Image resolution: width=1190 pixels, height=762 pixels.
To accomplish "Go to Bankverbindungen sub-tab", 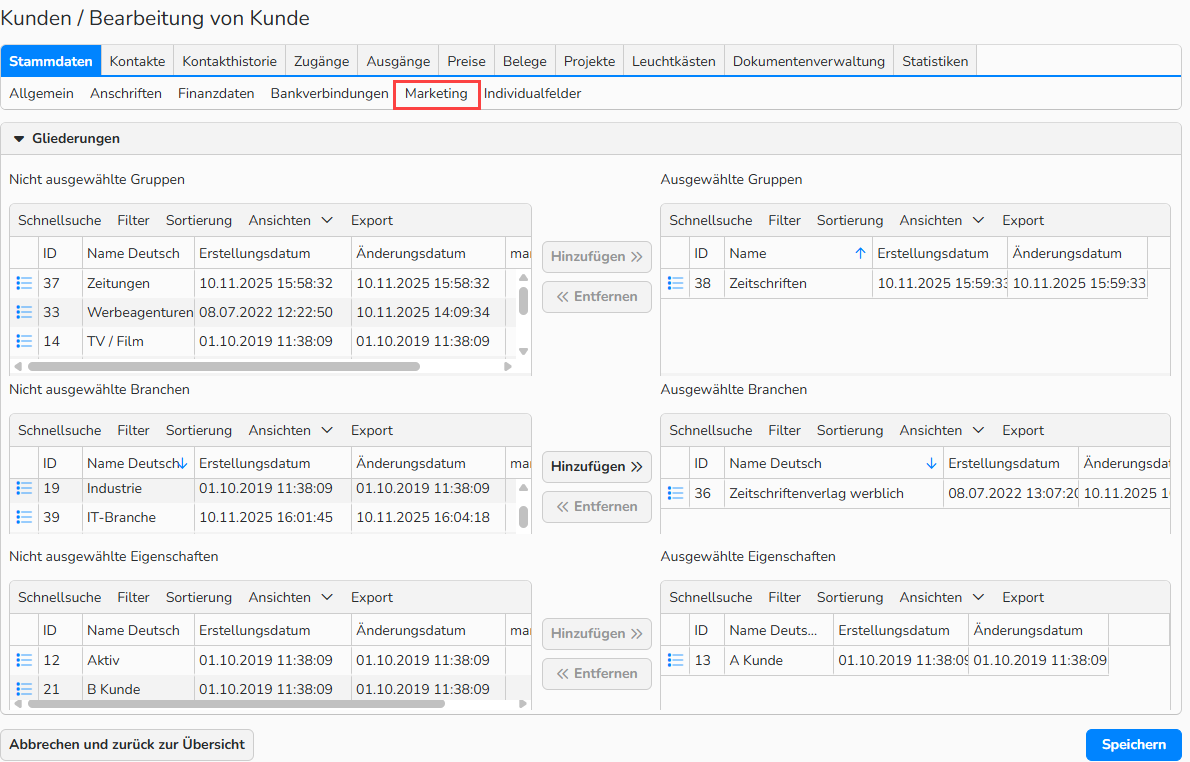I will [329, 93].
